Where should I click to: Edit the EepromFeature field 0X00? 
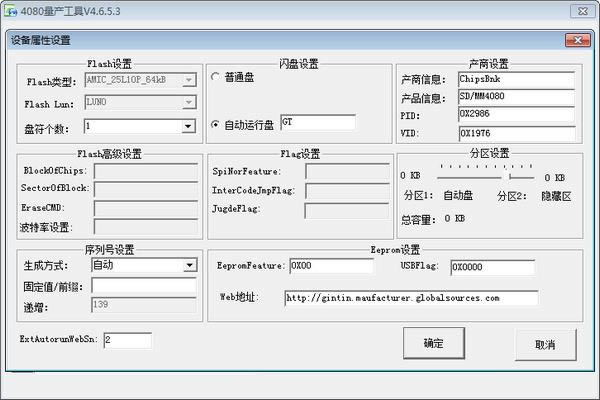[x=332, y=266]
